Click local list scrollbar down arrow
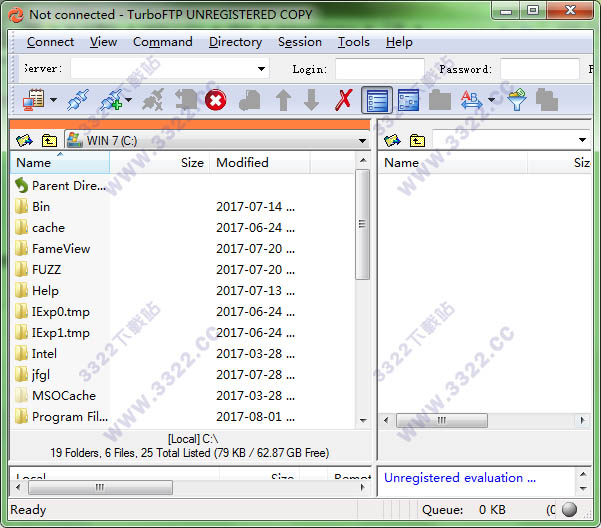Viewport: 601px width, 528px height. [x=363, y=420]
